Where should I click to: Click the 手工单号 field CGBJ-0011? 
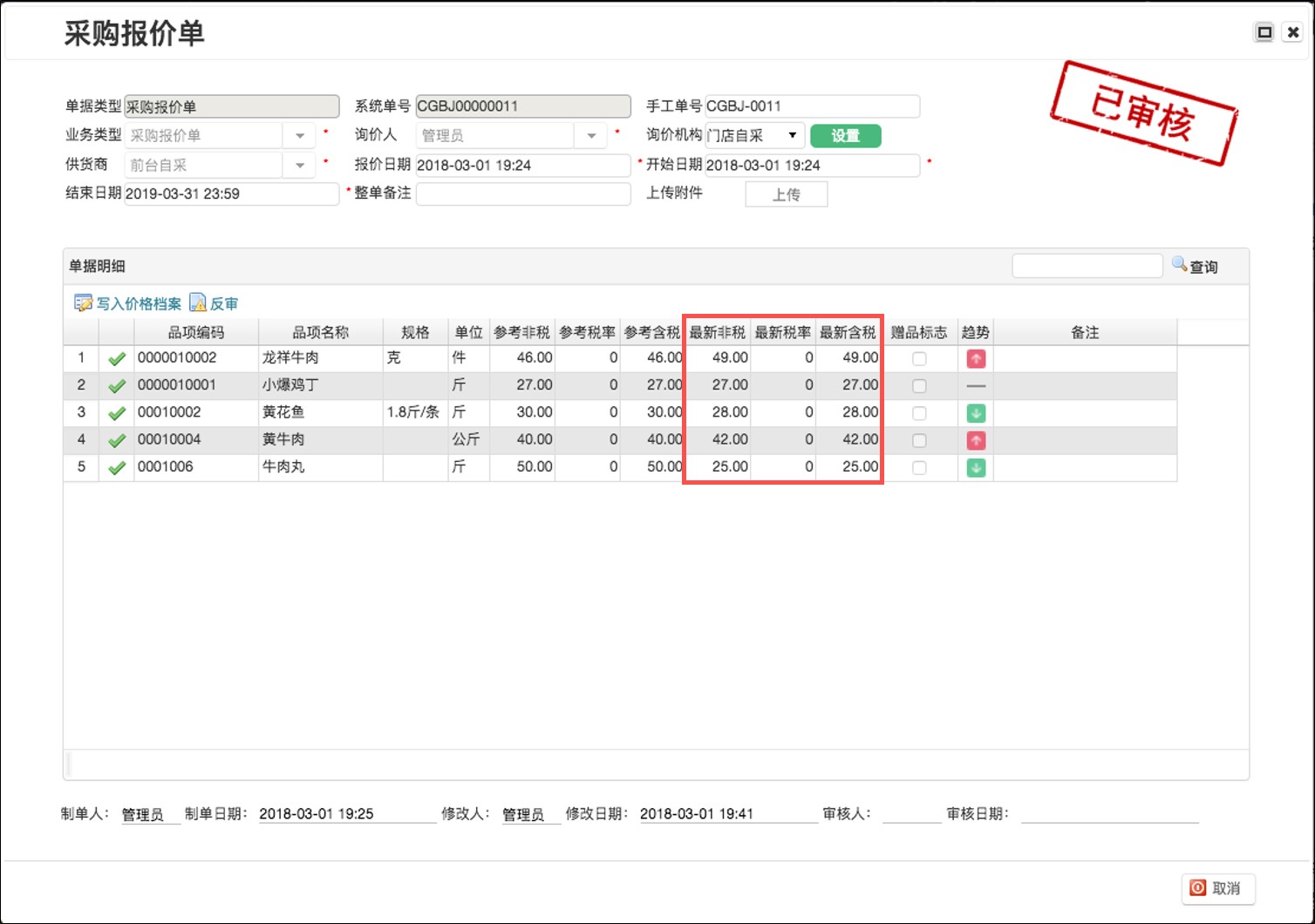[x=812, y=106]
